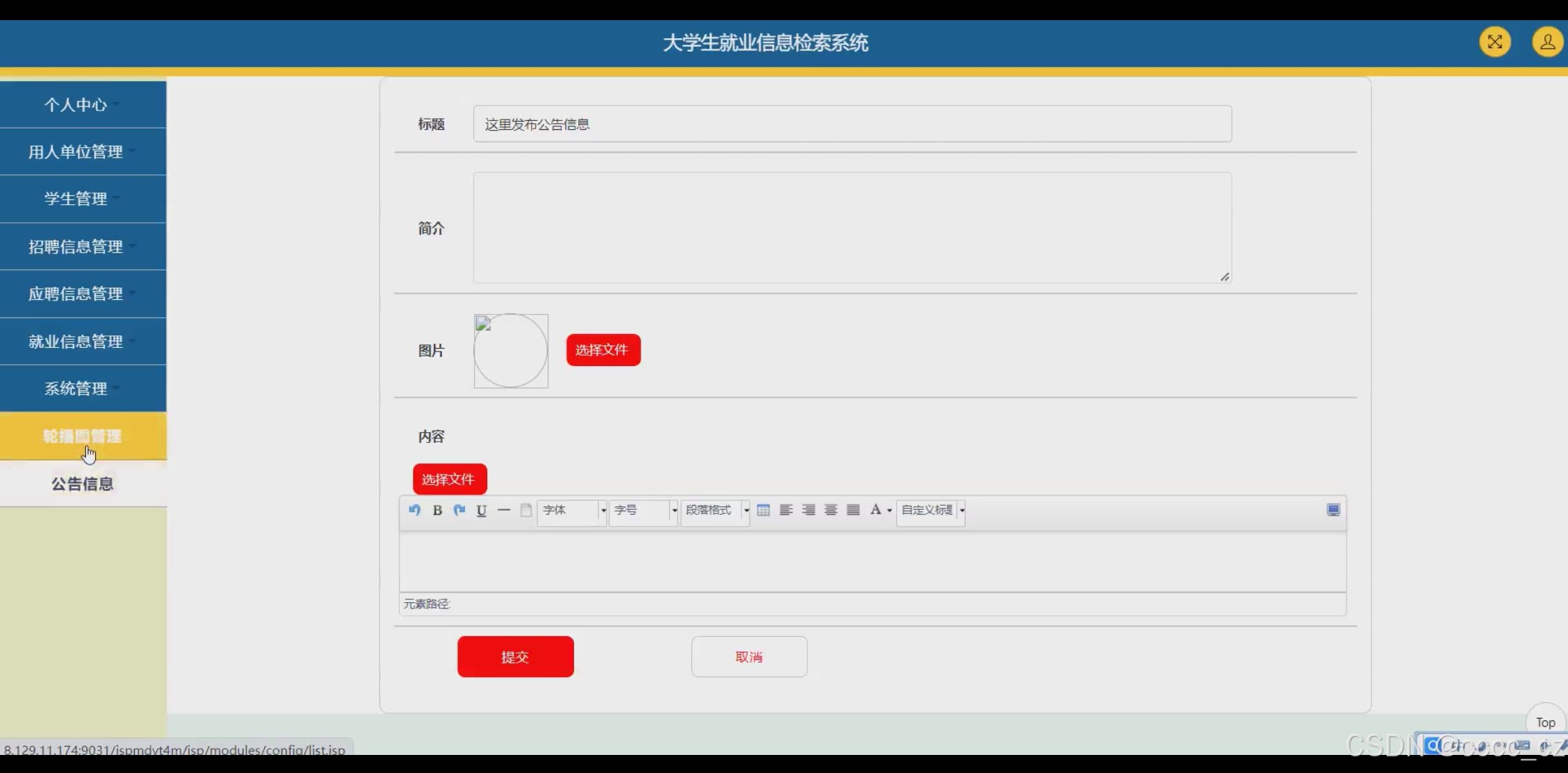Screen dimensions: 1568x773
Task: Align text left in editor
Action: click(x=786, y=510)
